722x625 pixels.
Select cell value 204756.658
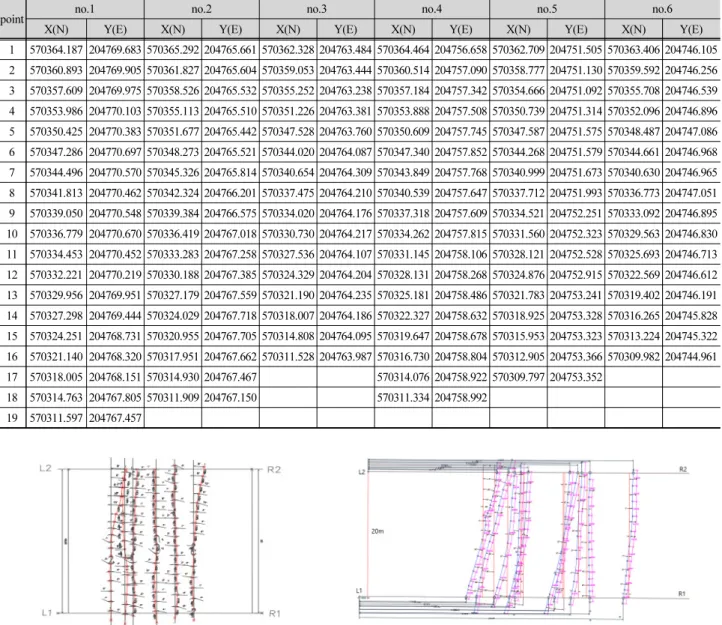point(461,50)
